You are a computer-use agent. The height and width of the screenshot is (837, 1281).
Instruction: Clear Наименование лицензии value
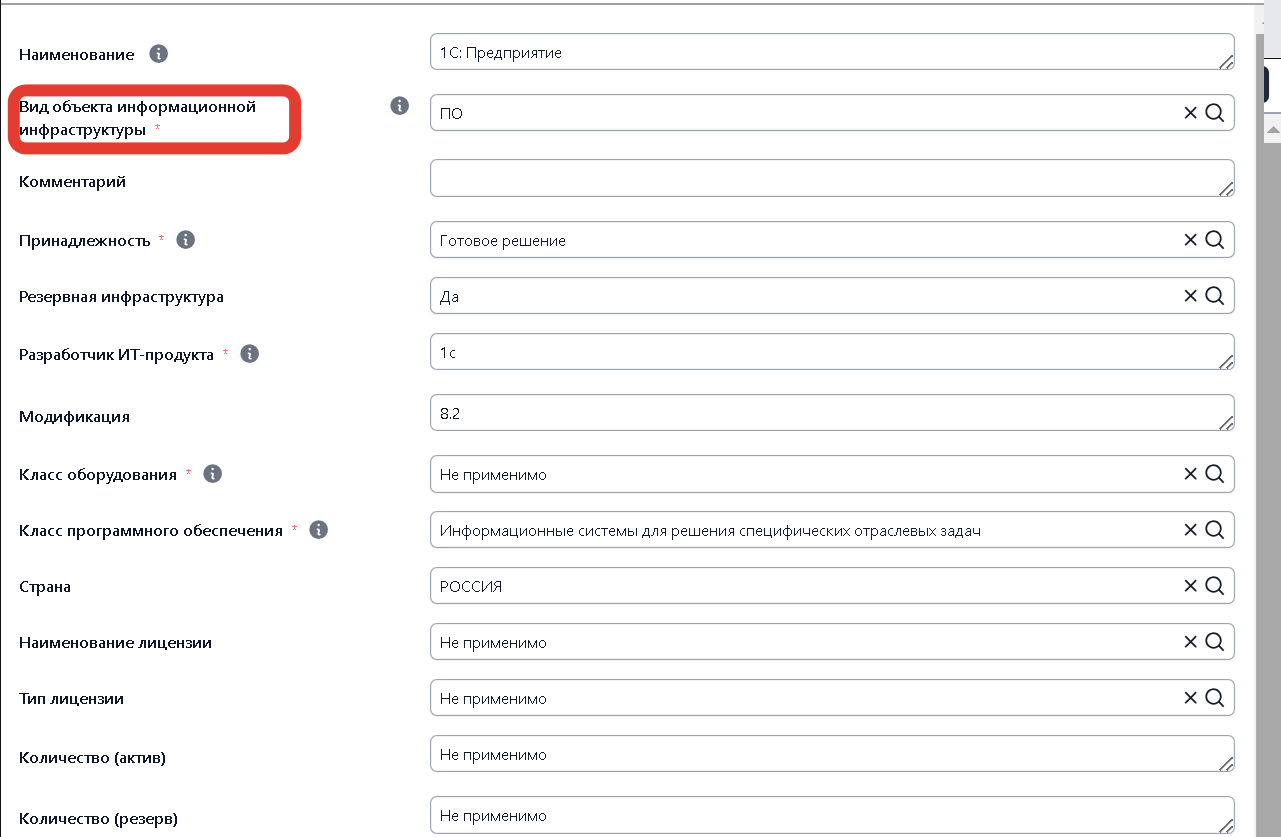click(x=1190, y=642)
